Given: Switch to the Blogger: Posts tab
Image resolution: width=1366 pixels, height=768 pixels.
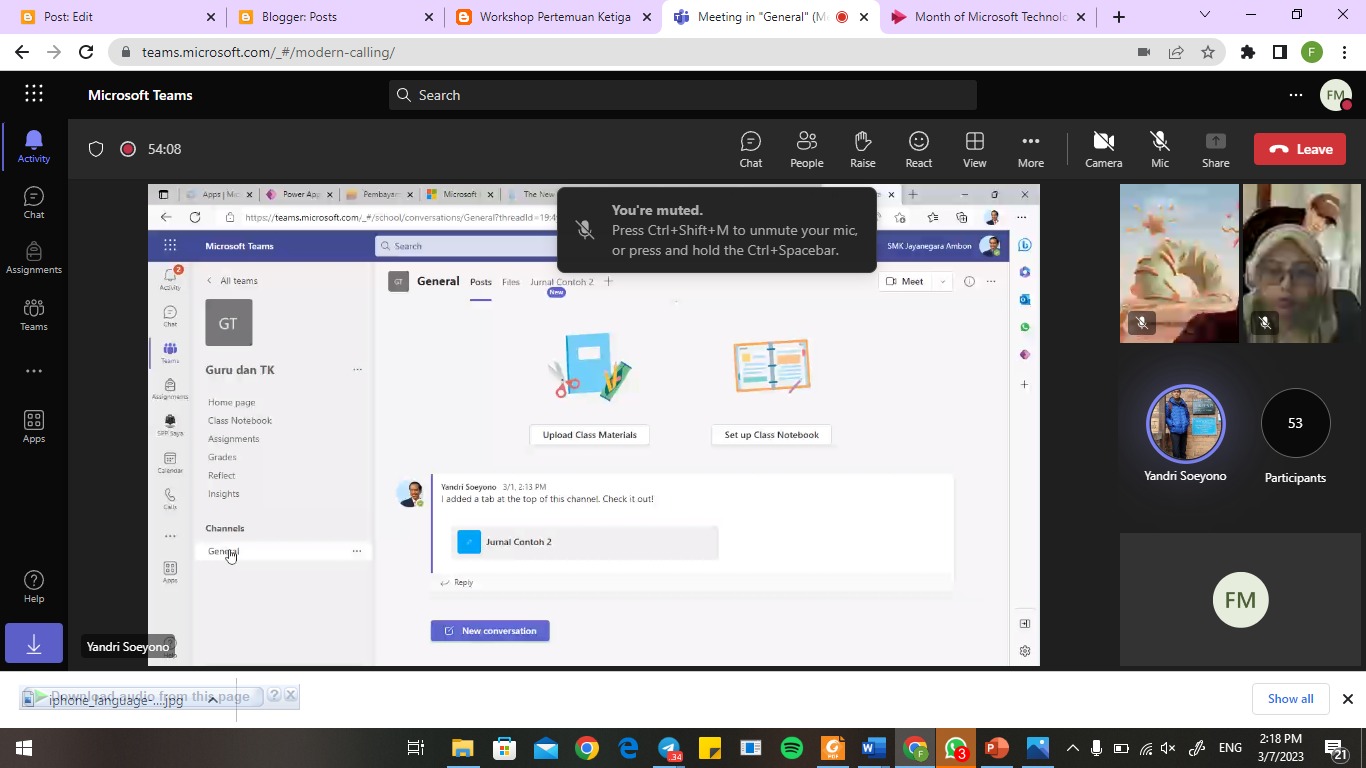Looking at the screenshot, I should (x=336, y=17).
